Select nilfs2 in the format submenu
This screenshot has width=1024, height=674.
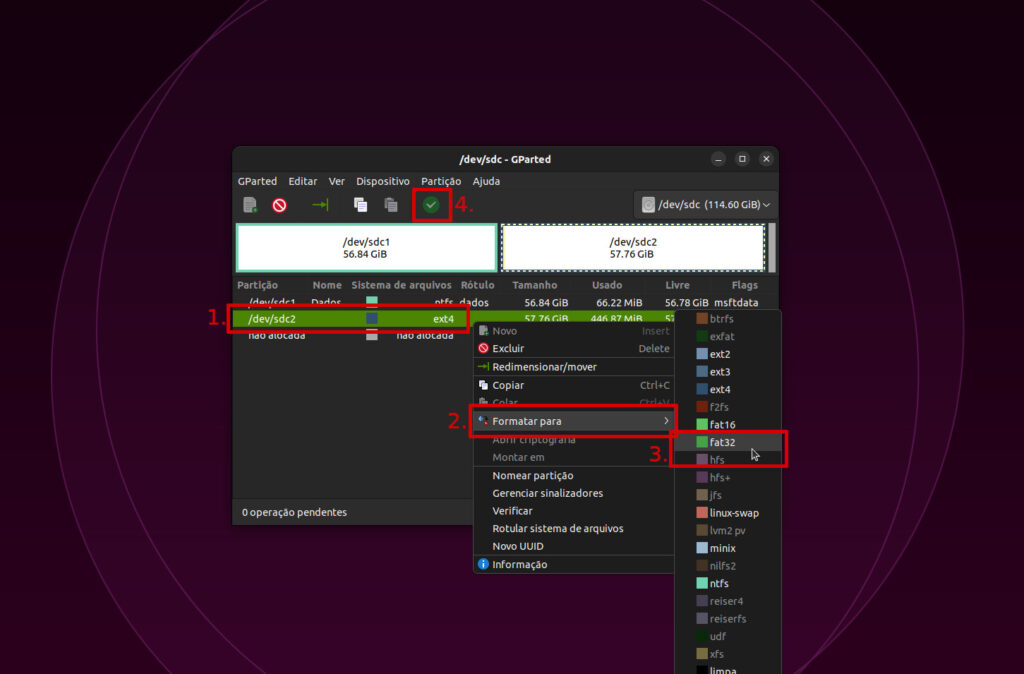(x=728, y=566)
